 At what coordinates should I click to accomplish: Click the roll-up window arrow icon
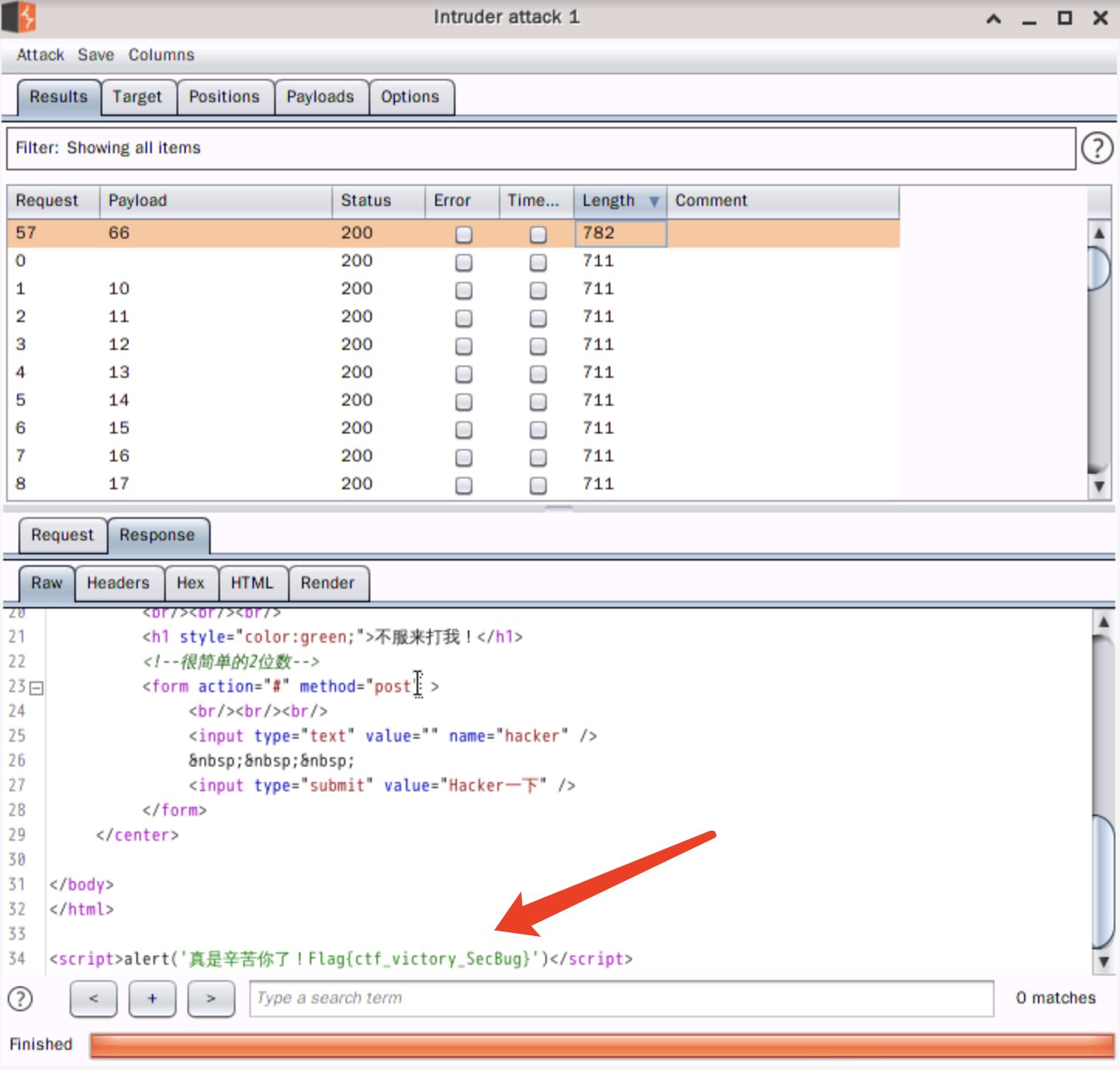[x=994, y=19]
